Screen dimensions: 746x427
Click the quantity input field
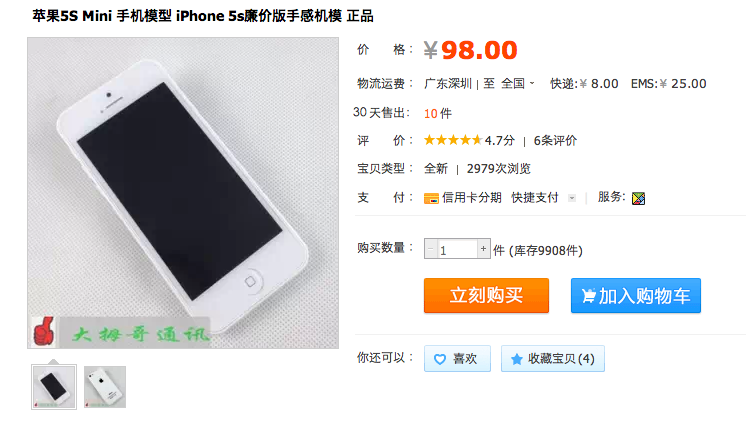point(457,249)
